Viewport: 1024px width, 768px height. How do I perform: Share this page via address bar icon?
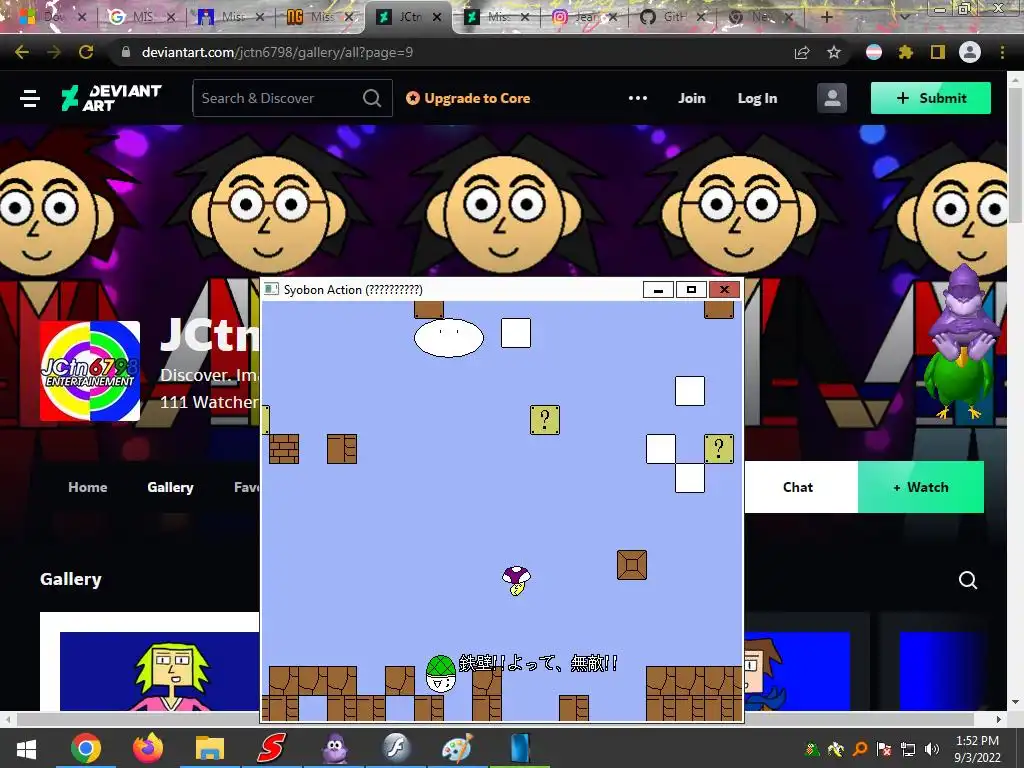[x=802, y=52]
